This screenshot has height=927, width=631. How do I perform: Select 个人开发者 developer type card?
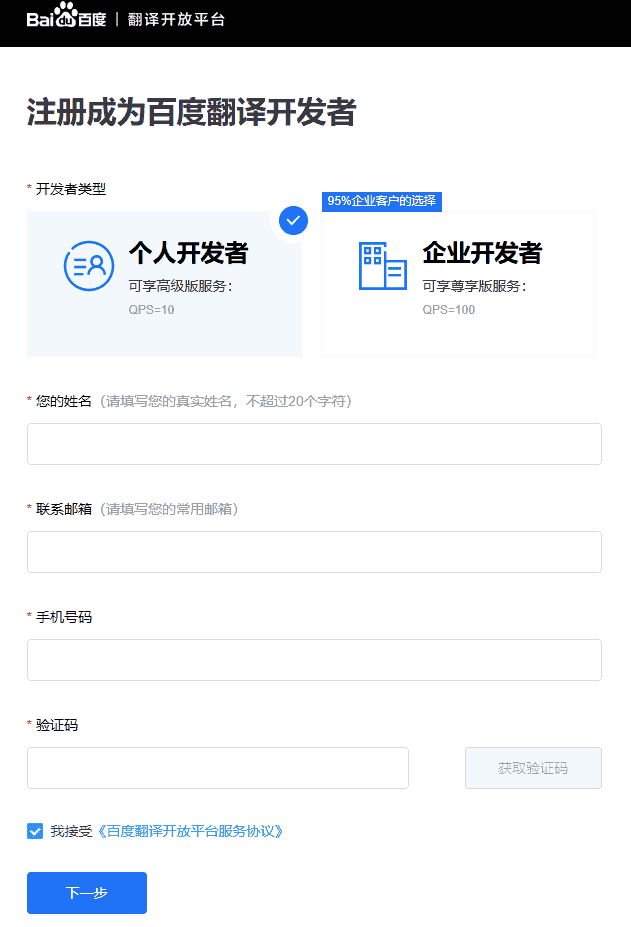164,284
